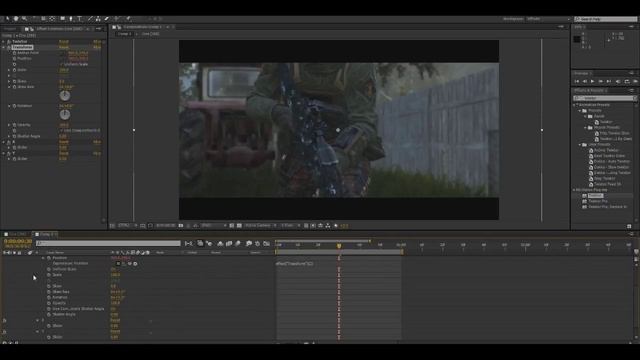Click the Skew Axis angle dial
Viewport: 640px width, 360px height.
pyautogui.click(x=64, y=96)
